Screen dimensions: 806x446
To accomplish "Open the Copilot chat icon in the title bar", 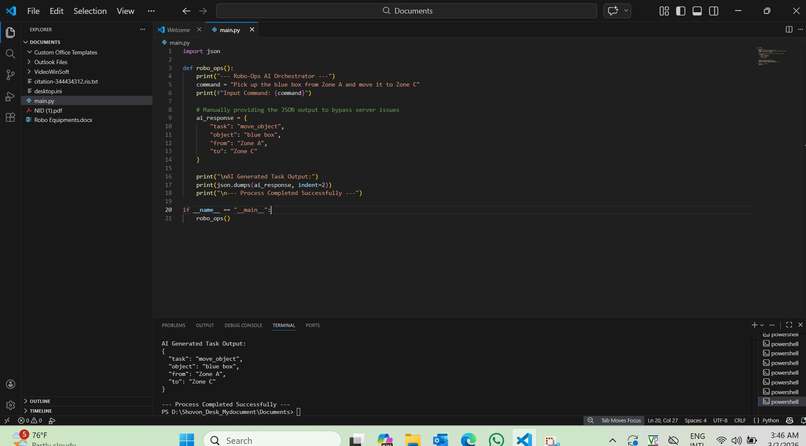I will tap(612, 11).
